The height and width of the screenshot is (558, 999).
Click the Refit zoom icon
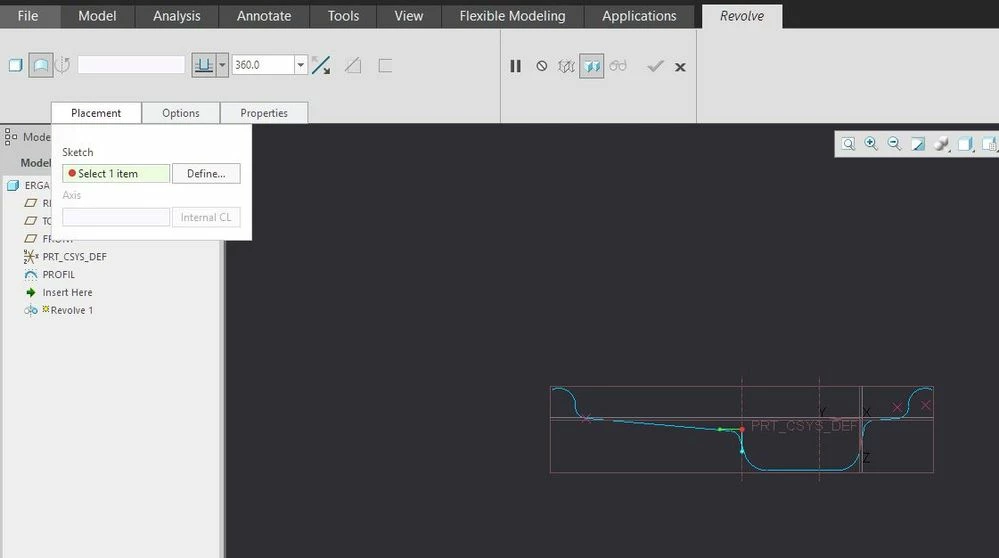pos(848,144)
